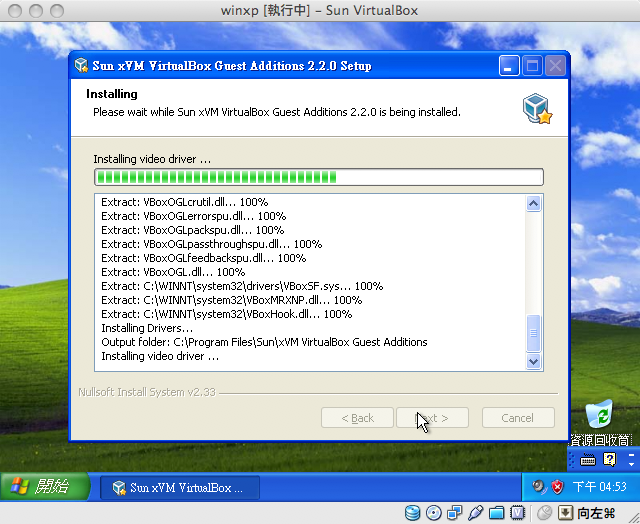
Task: Click the macOS zoom button of VirtualBox window
Action: click(x=57, y=11)
